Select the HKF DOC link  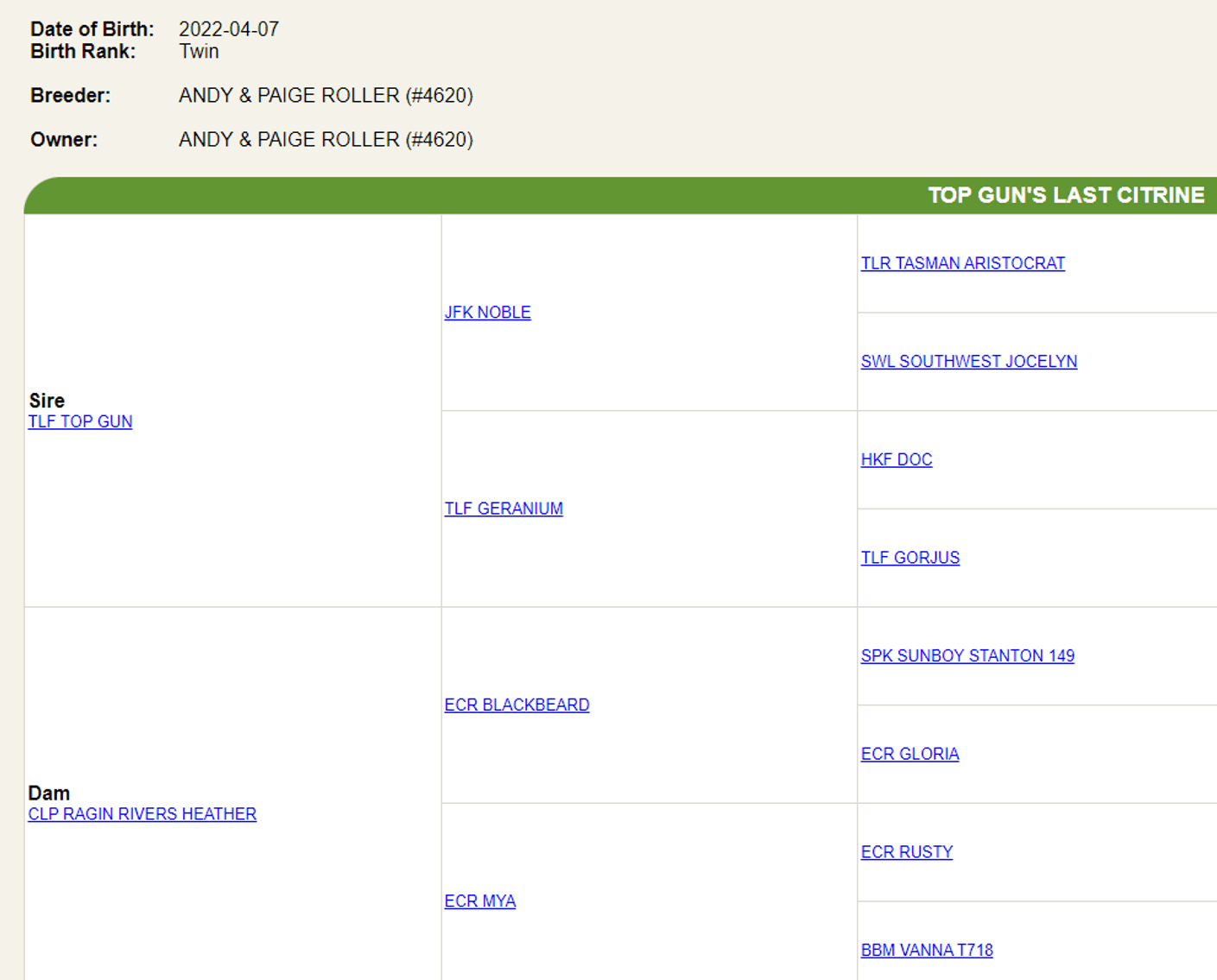click(896, 458)
